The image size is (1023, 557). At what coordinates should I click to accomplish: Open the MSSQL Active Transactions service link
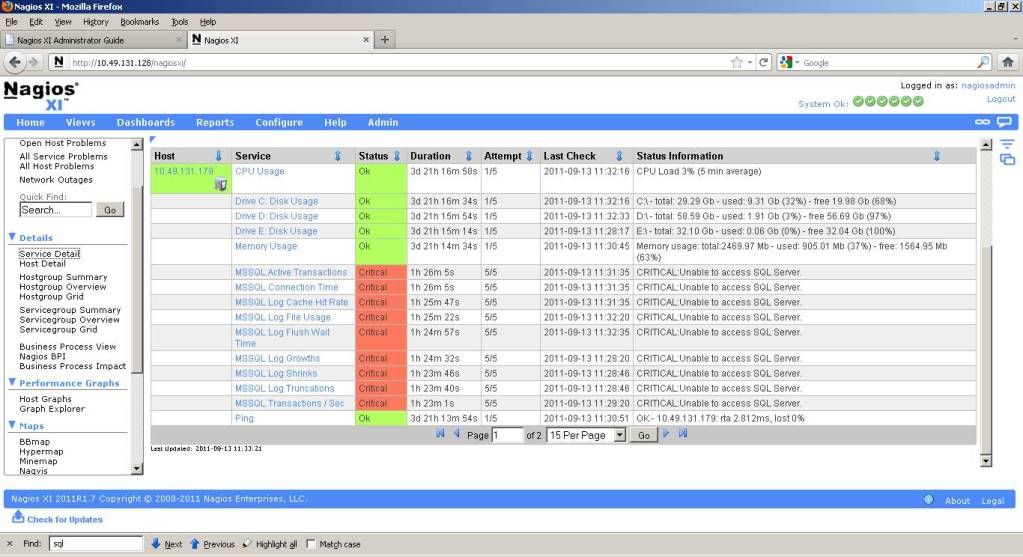click(291, 272)
